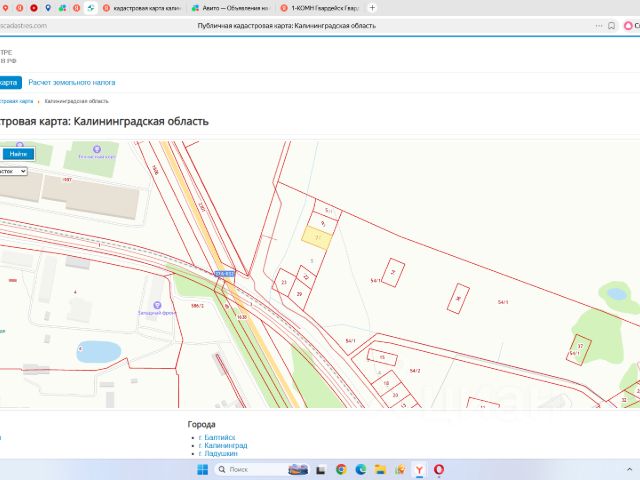The height and width of the screenshot is (480, 640).
Task: Select the active pinned teal pinwheel tab
Action: click(x=91, y=8)
